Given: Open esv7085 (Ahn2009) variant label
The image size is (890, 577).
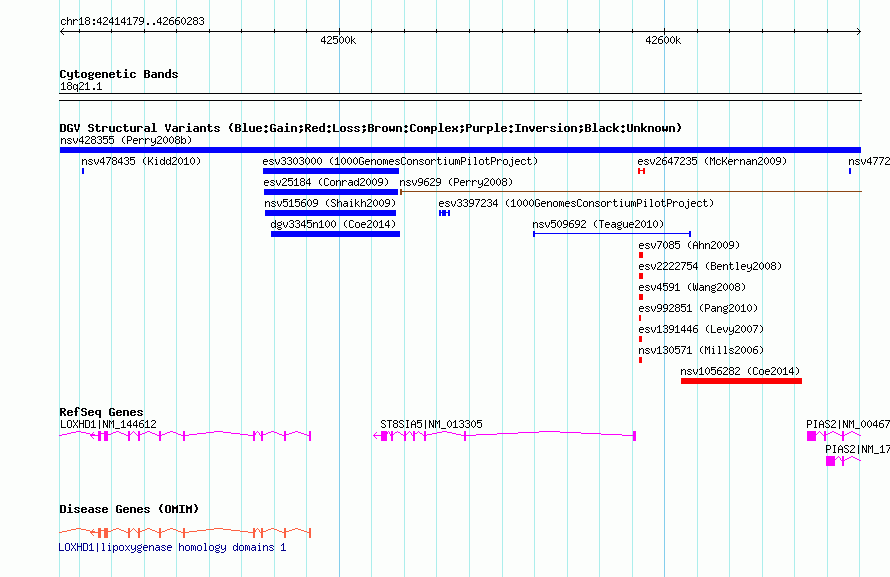Looking at the screenshot, I should [x=689, y=245].
